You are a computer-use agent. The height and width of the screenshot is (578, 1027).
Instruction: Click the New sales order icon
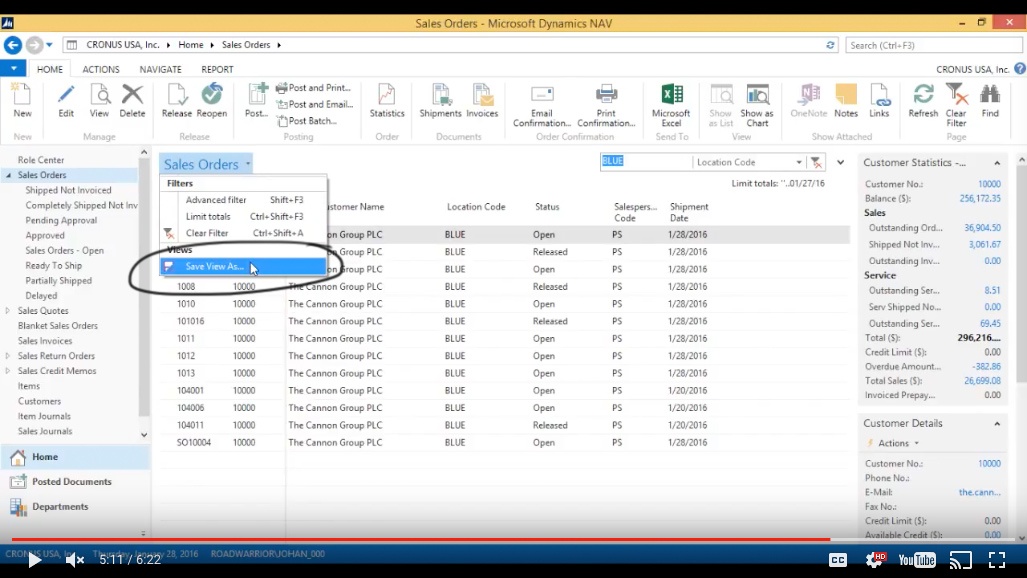22,100
